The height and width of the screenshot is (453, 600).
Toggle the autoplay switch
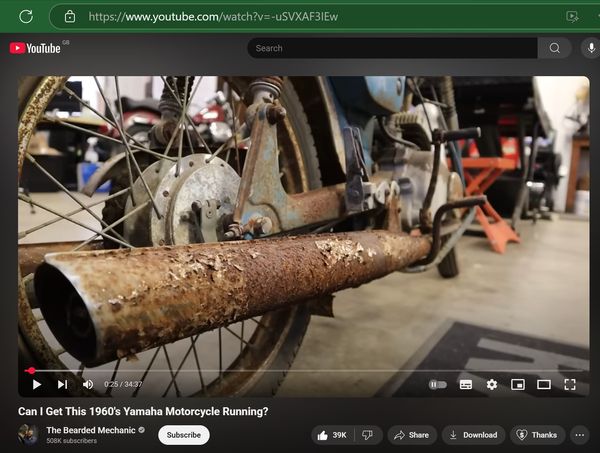[x=438, y=384]
